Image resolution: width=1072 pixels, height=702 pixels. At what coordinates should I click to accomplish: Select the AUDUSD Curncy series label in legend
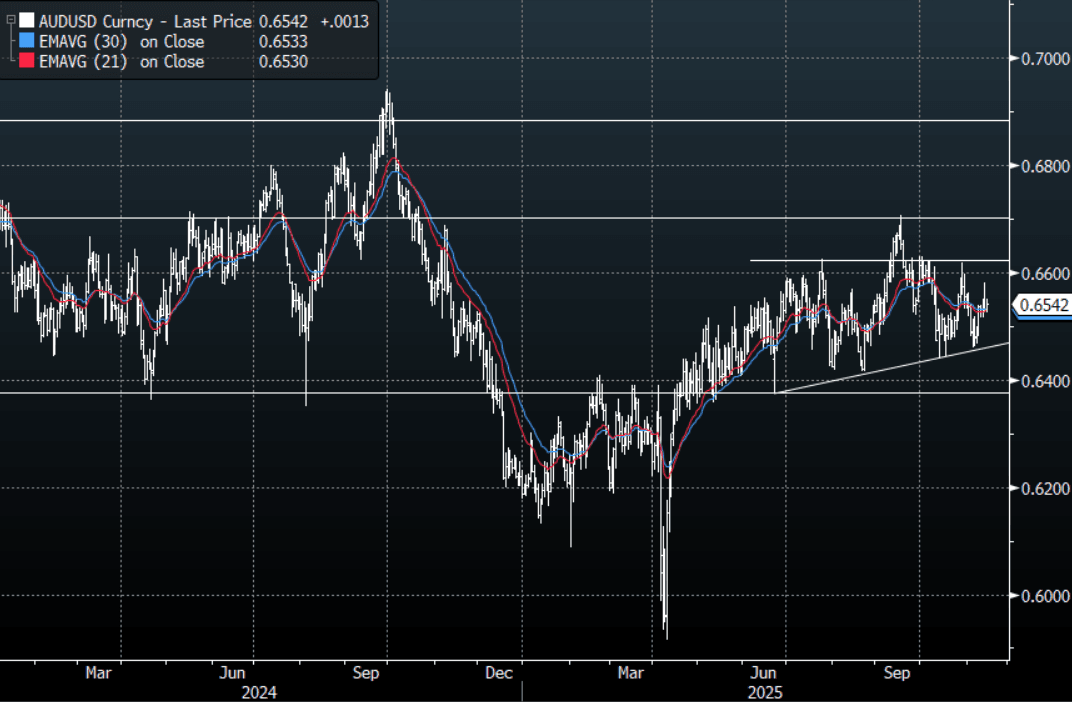(93, 20)
